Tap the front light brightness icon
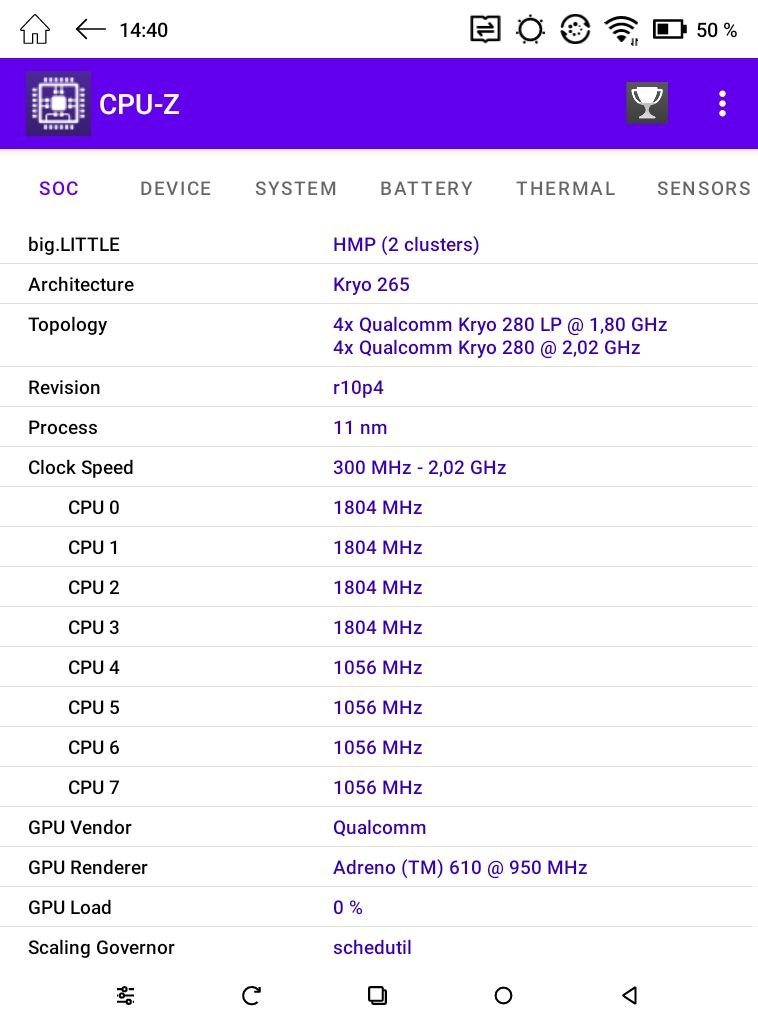The image size is (758, 1024). point(530,29)
